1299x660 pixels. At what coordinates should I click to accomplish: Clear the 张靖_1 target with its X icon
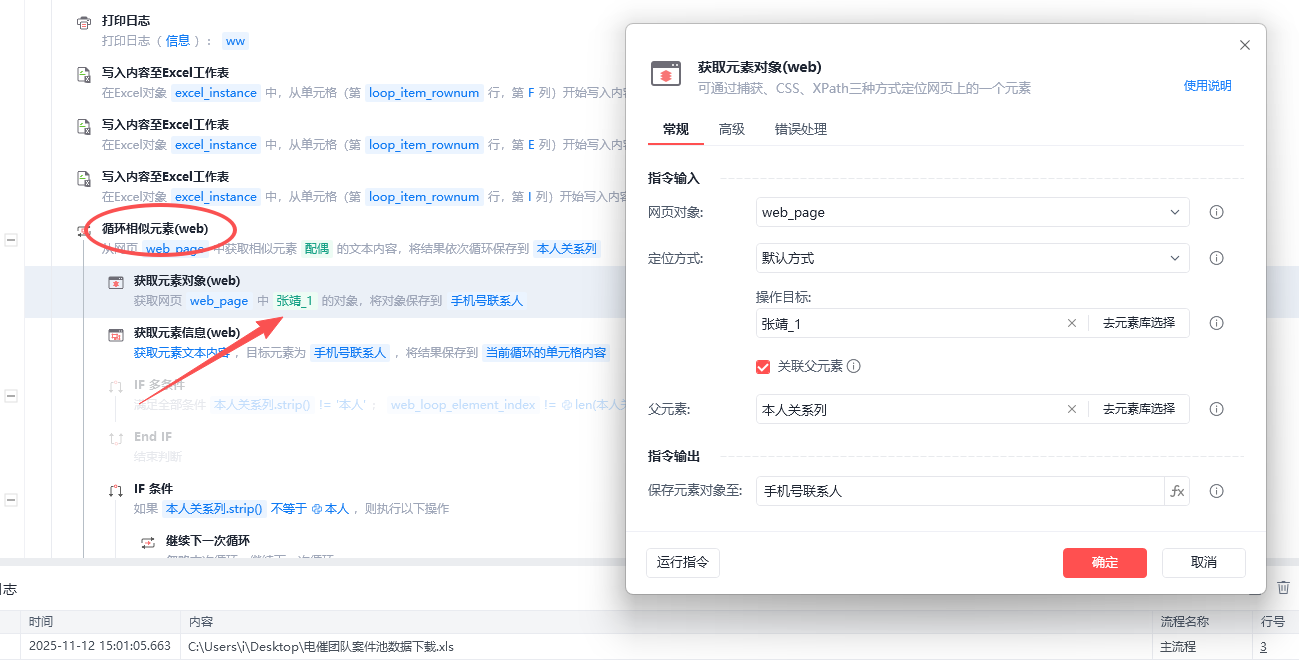1072,323
